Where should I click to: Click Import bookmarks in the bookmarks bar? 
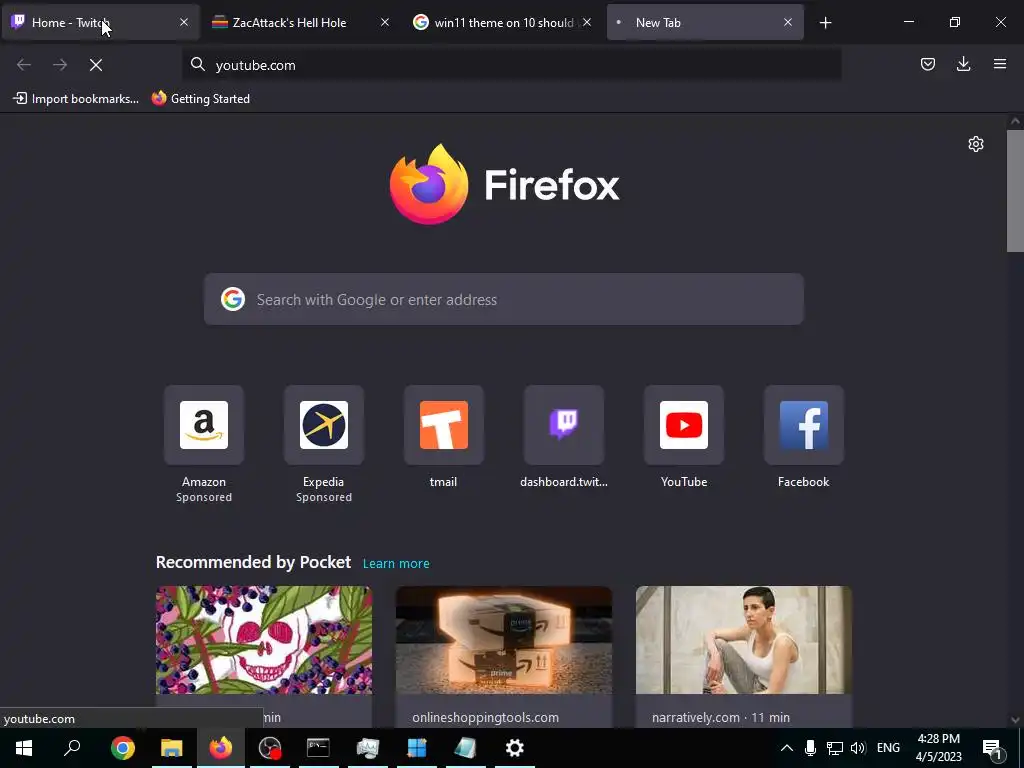point(76,99)
